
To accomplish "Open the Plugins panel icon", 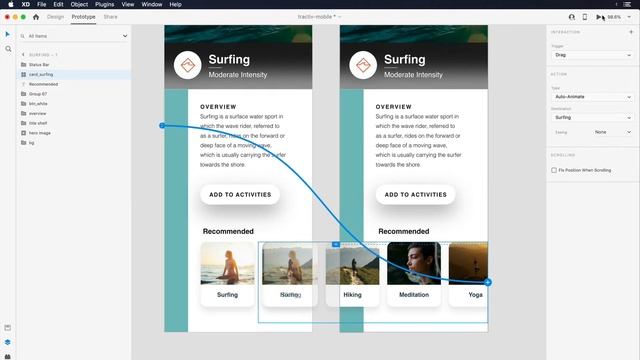I will [x=7, y=356].
